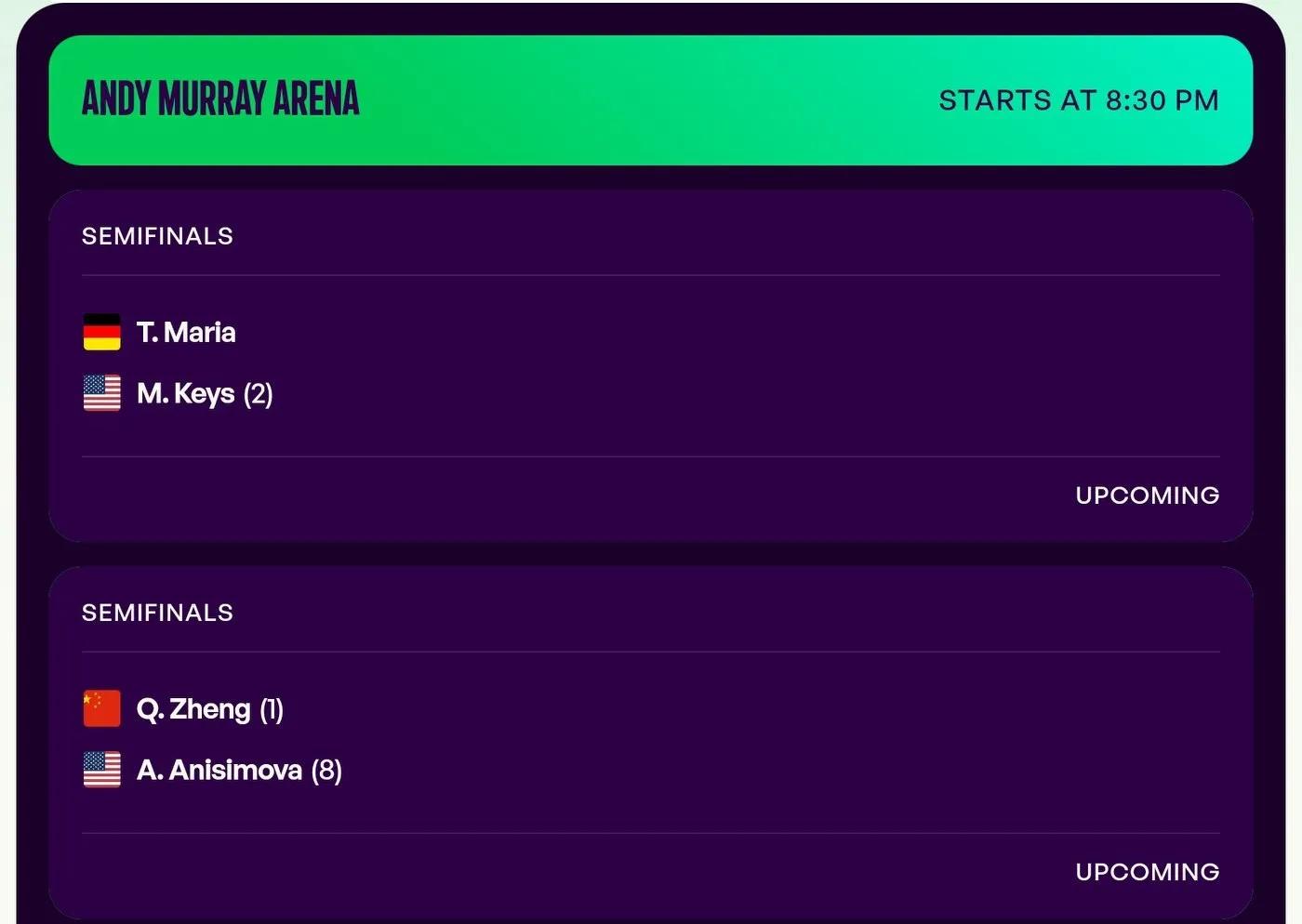1302x924 pixels.
Task: Open M. Keys player name
Action: point(185,394)
